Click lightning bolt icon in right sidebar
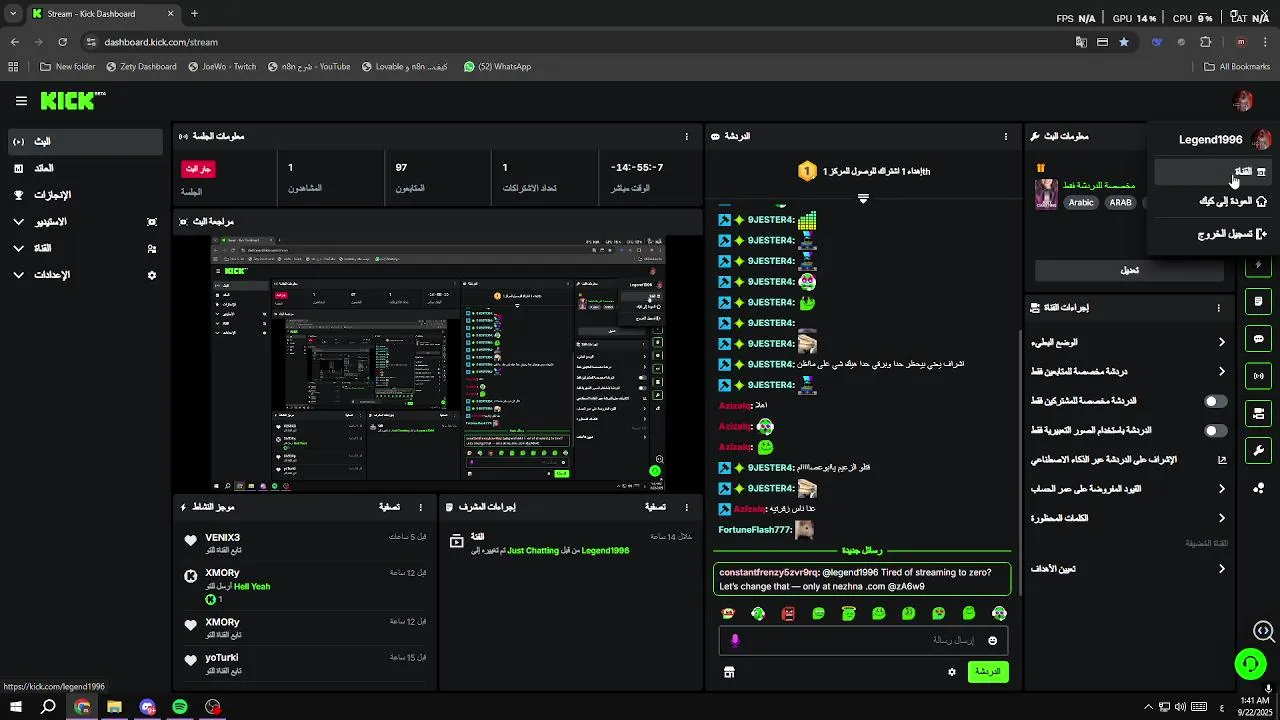The image size is (1280, 720). pos(1258,266)
